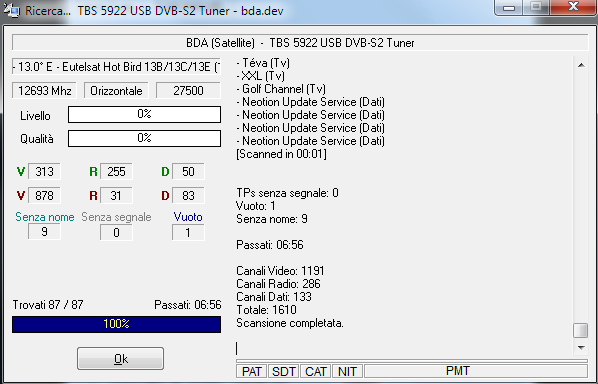Click the green R count 255
The height and width of the screenshot is (384, 598).
coord(116,172)
